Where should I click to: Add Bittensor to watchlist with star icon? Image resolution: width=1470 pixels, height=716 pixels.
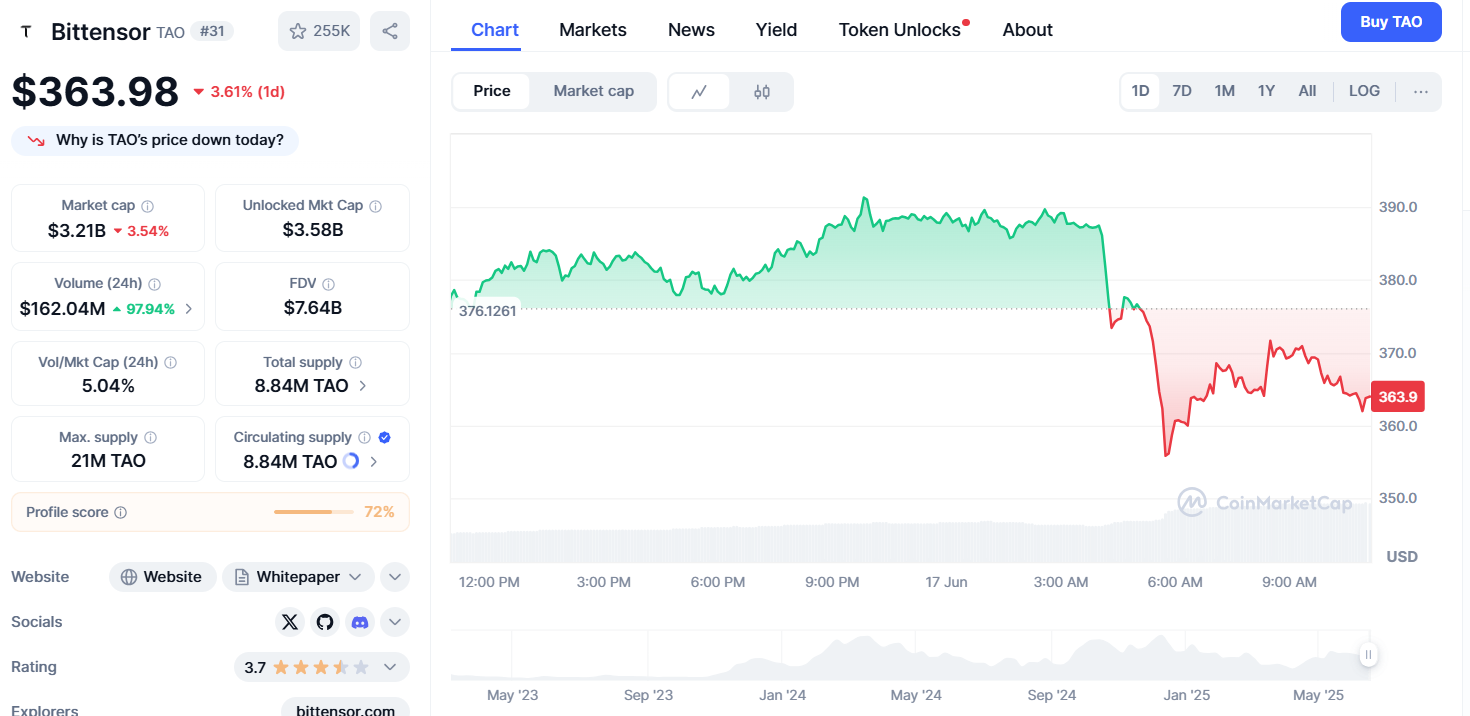point(319,31)
